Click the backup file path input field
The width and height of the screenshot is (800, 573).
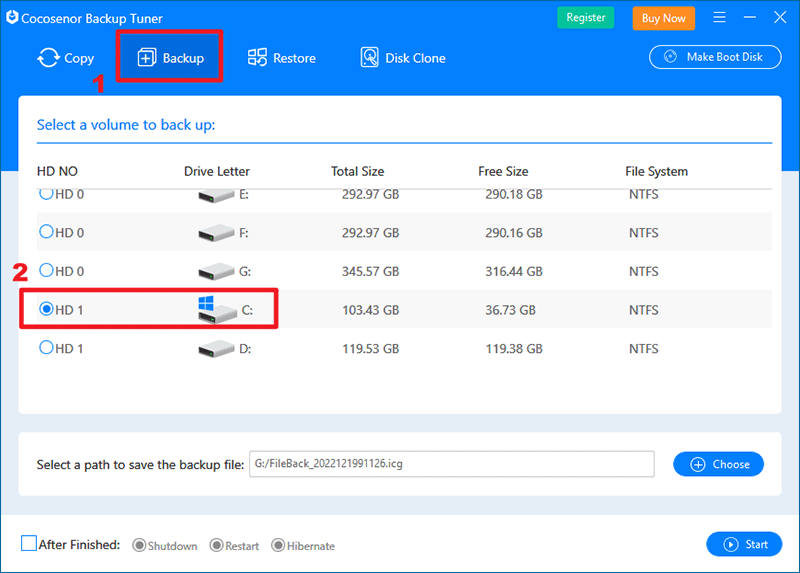[x=452, y=464]
